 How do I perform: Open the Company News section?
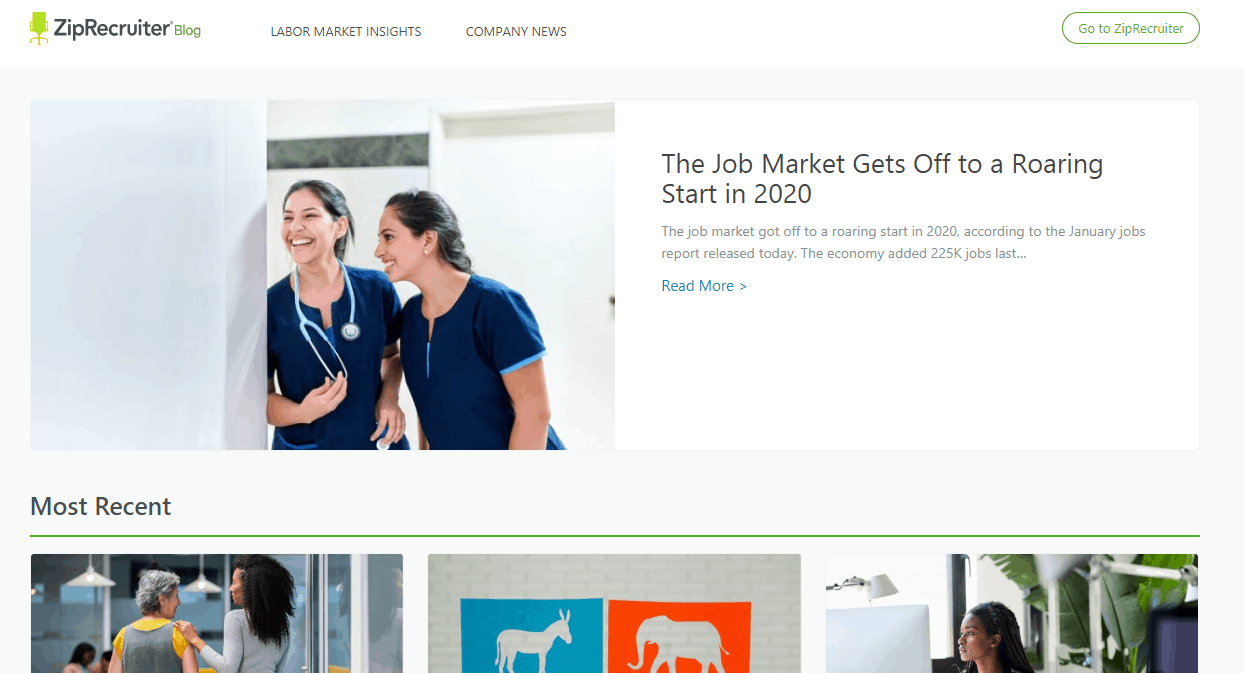coord(516,32)
